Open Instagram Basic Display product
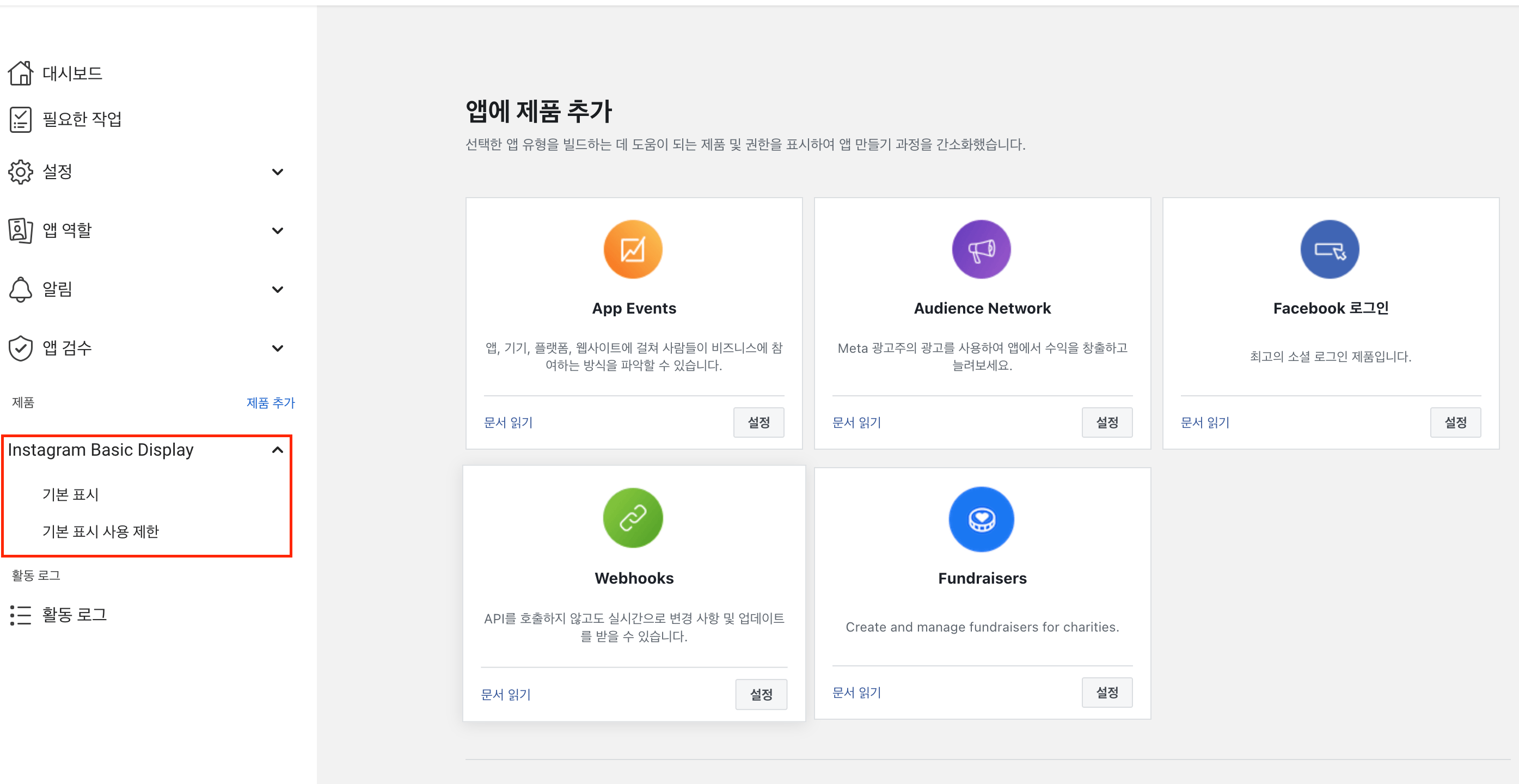The image size is (1519, 784). (x=101, y=450)
